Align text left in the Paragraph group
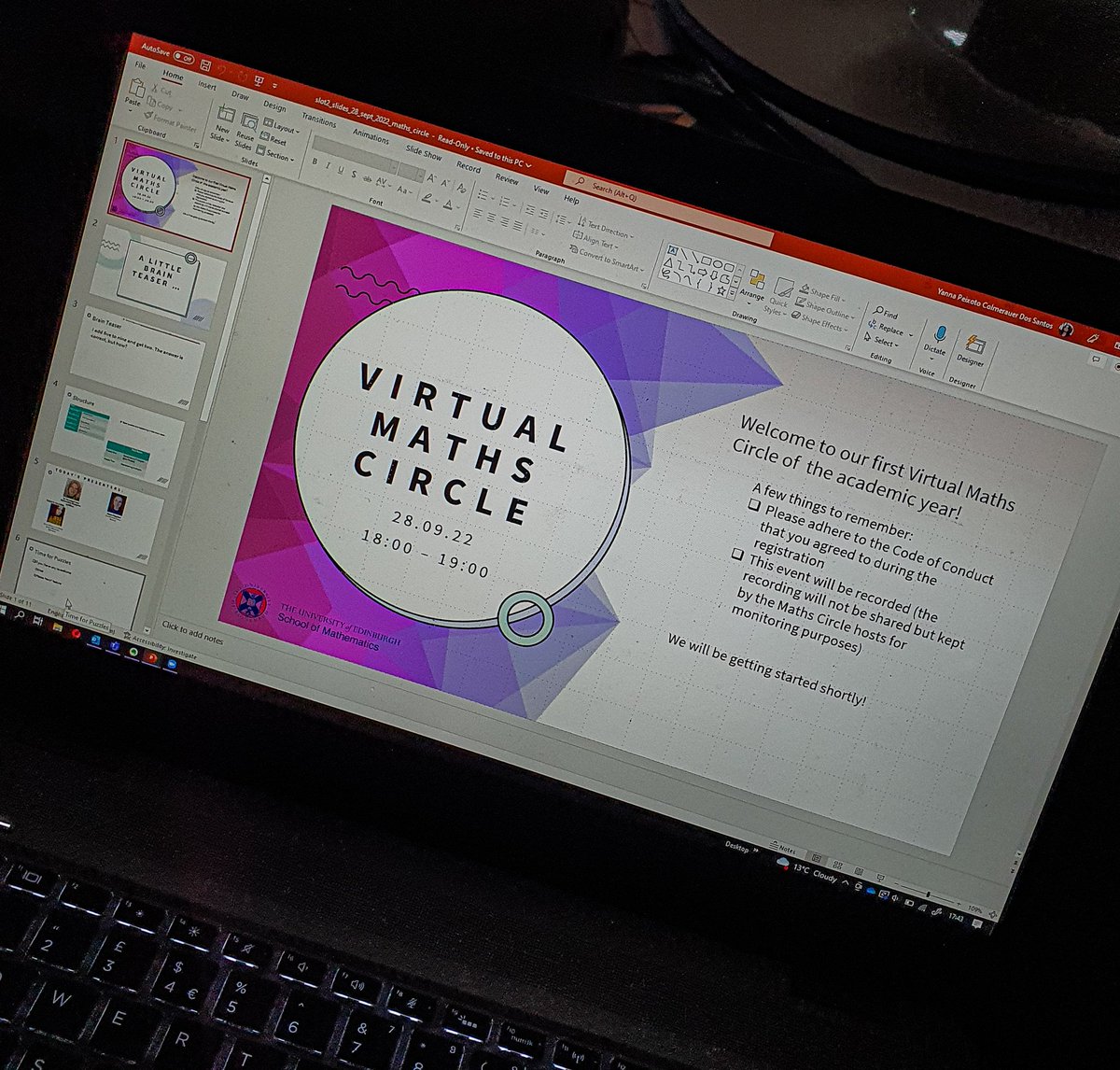The height and width of the screenshot is (1070, 1120). pos(477,213)
